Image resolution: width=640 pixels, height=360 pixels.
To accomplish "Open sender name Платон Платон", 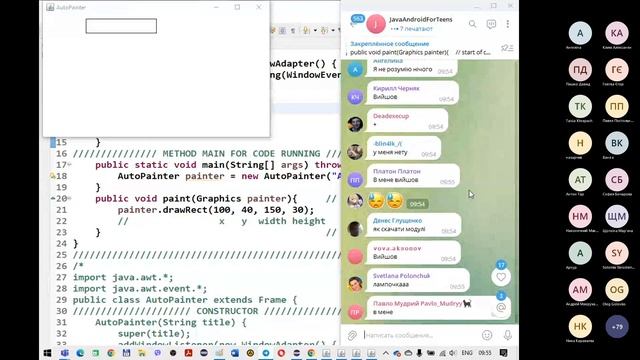I will tap(396, 171).
